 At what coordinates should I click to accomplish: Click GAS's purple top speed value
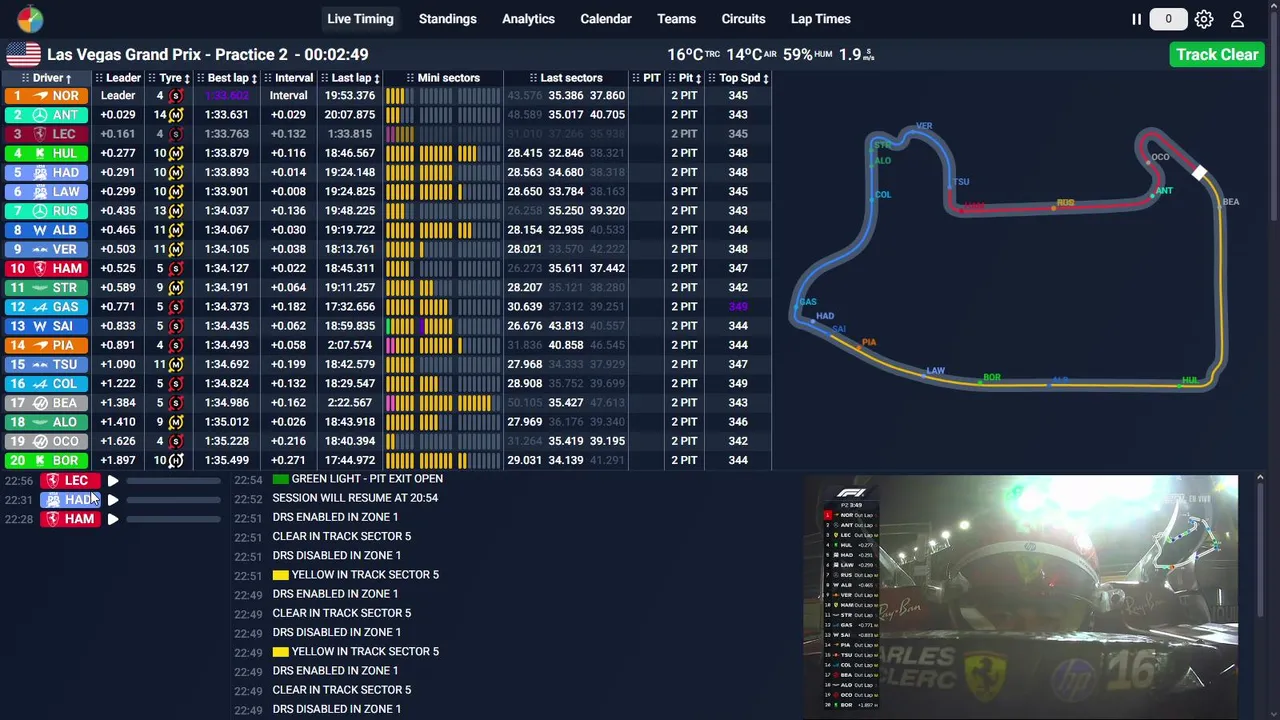coord(738,307)
